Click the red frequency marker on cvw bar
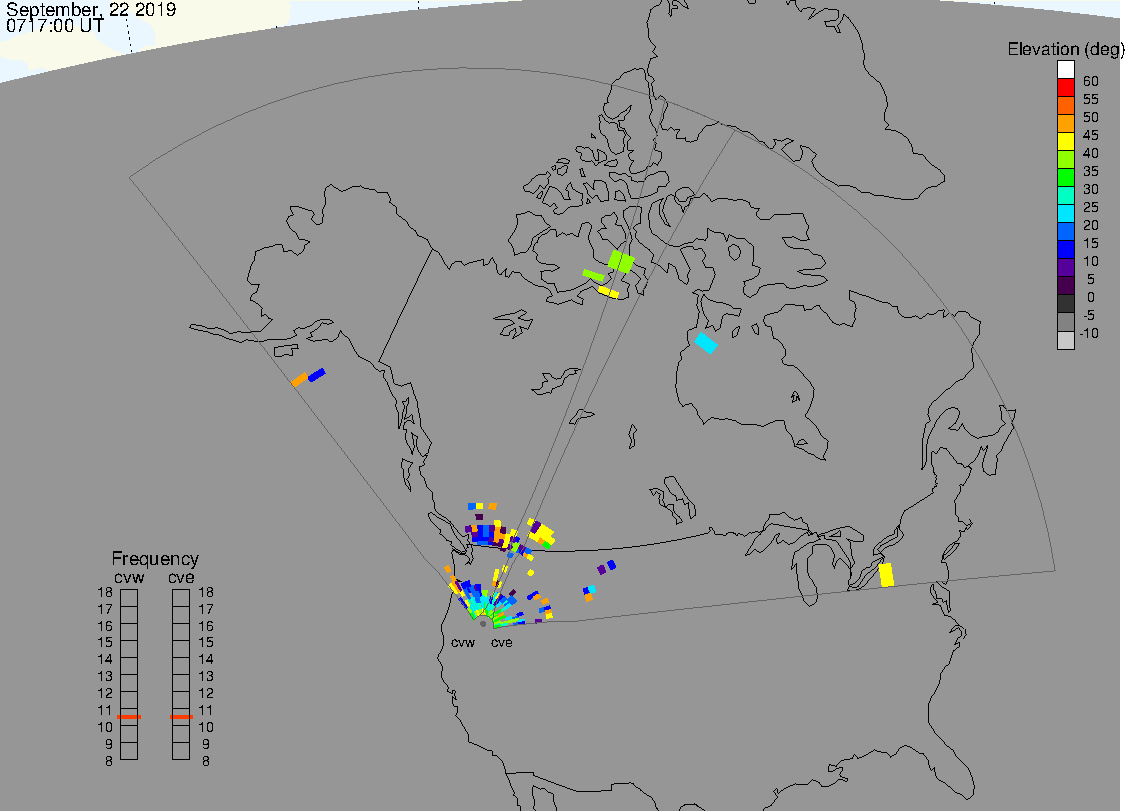 129,716
